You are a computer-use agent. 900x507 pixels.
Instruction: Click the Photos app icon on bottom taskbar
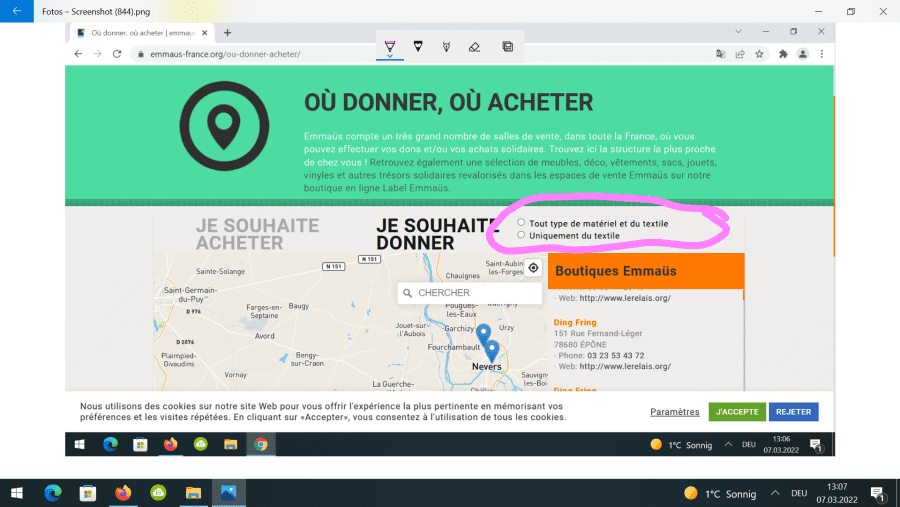228,493
